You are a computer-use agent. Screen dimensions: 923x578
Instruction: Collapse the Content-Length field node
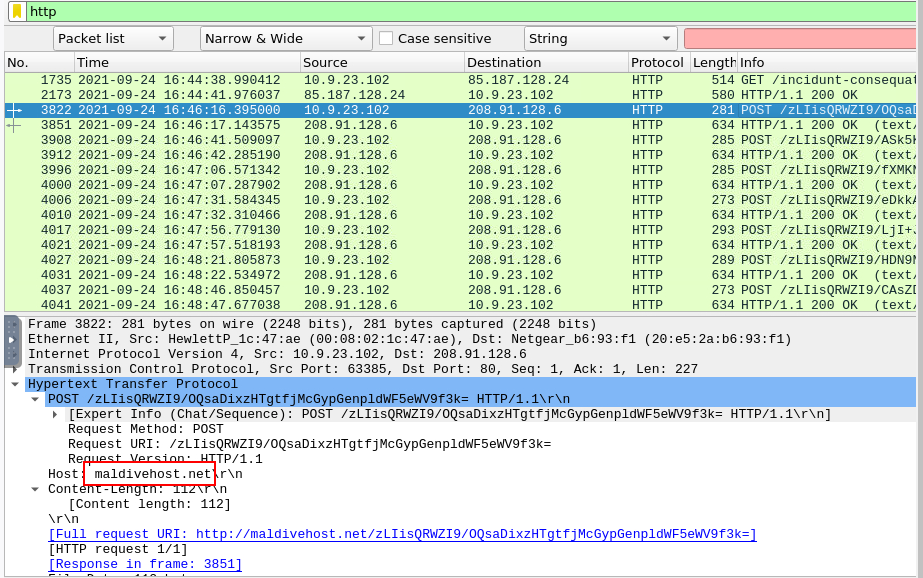coord(36,489)
